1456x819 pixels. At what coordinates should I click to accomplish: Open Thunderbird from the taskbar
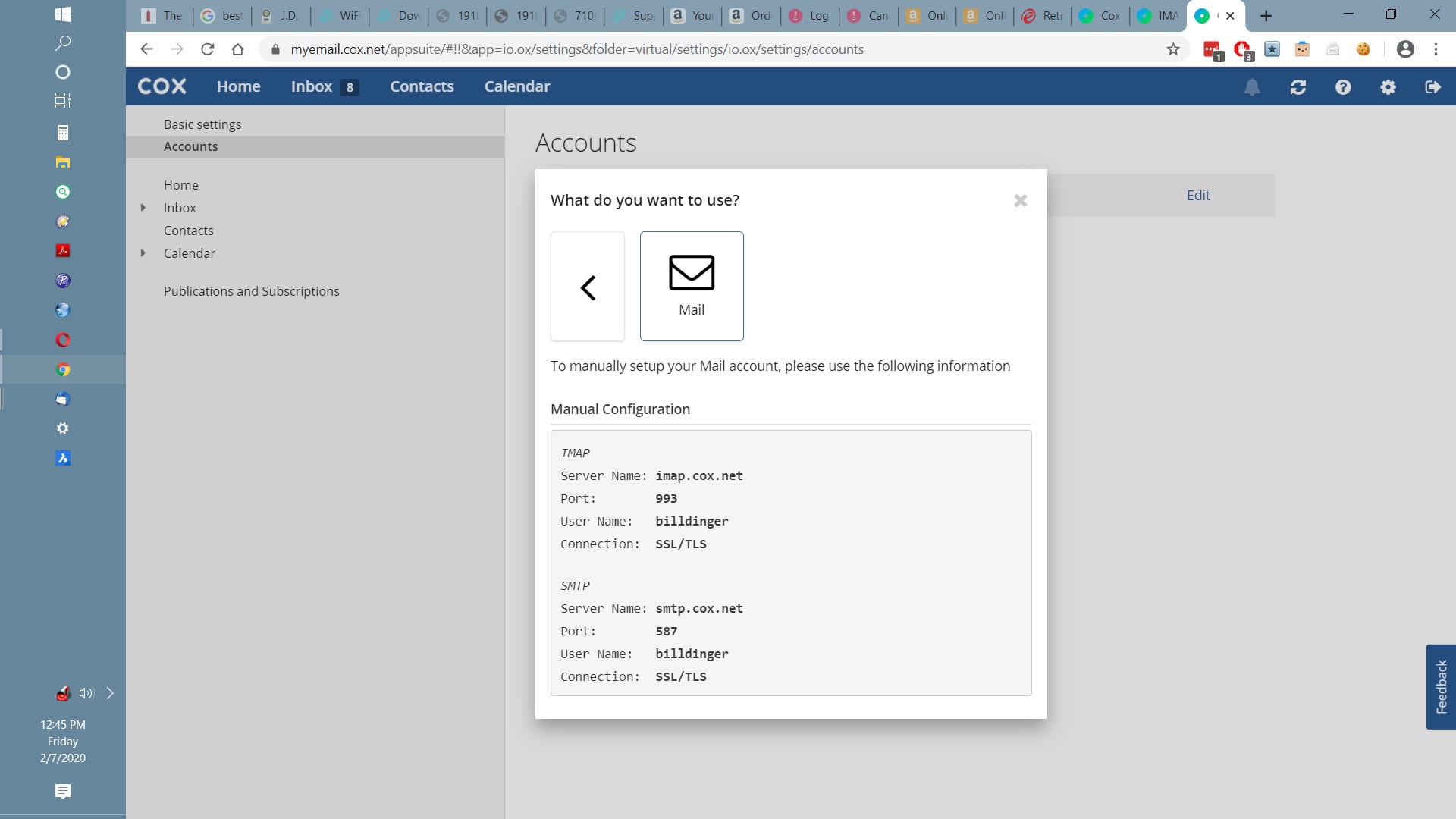(63, 399)
